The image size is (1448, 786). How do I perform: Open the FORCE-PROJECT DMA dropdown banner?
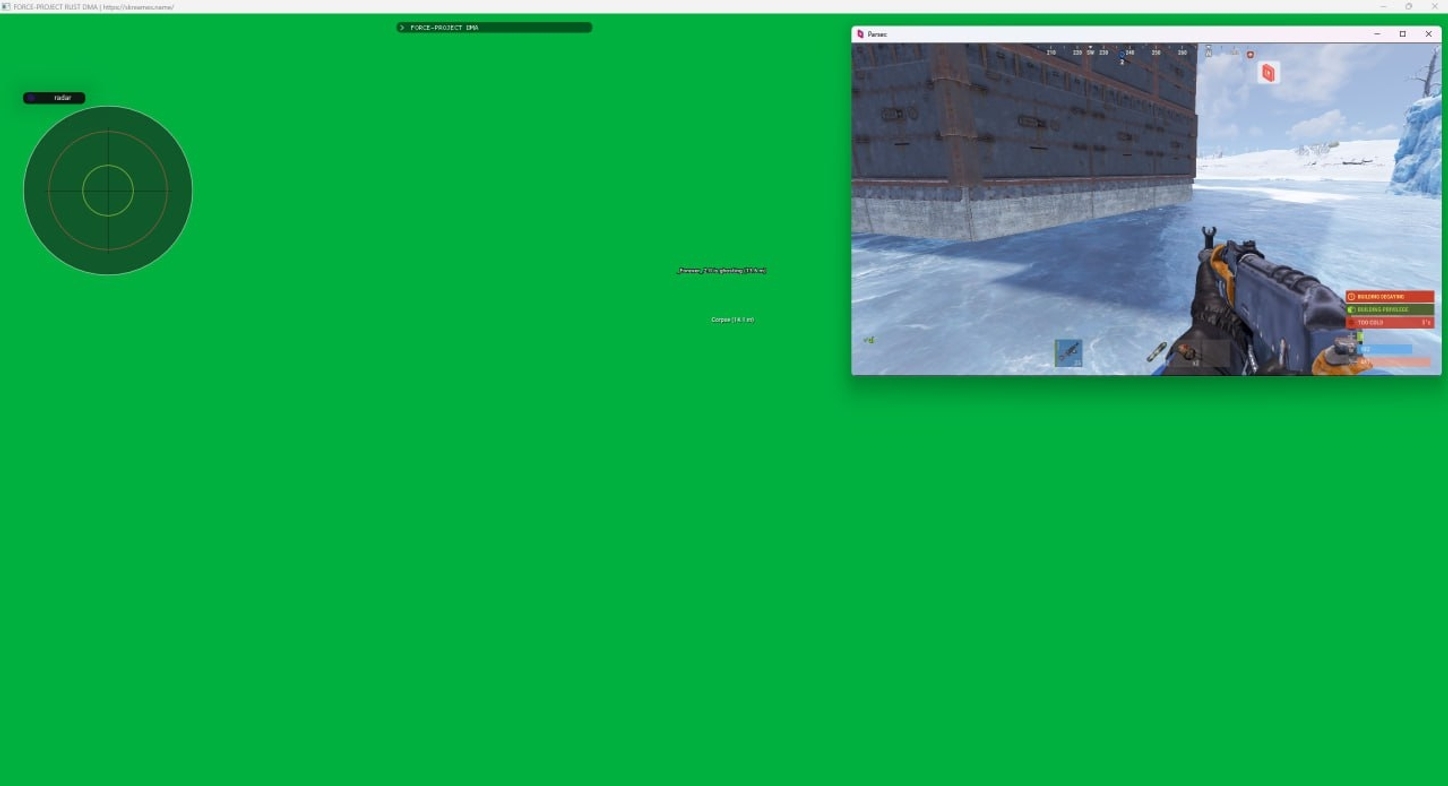[493, 27]
